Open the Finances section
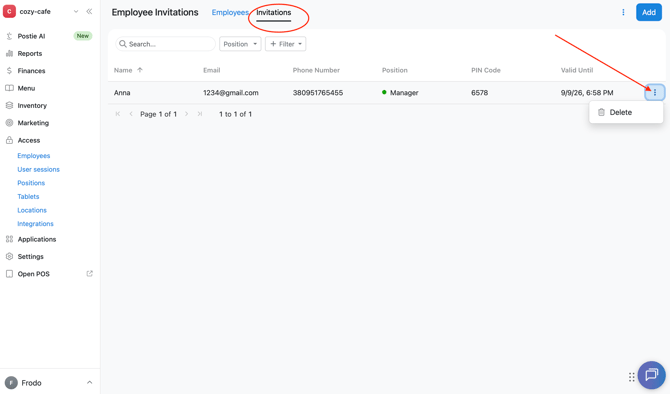Screen dimensions: 670x394 click(31, 71)
